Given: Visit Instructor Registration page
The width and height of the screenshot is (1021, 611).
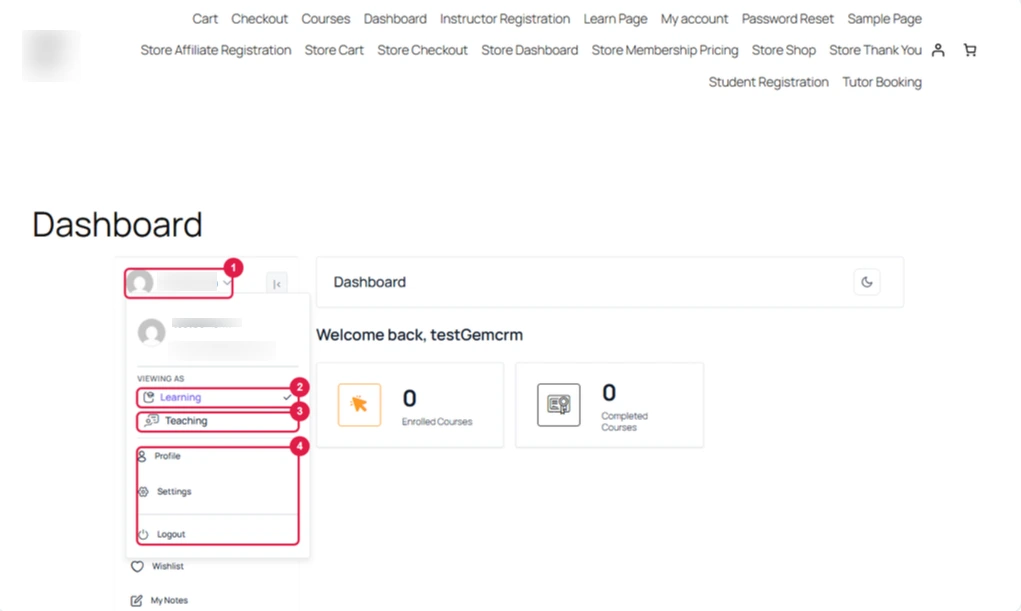Looking at the screenshot, I should point(505,19).
